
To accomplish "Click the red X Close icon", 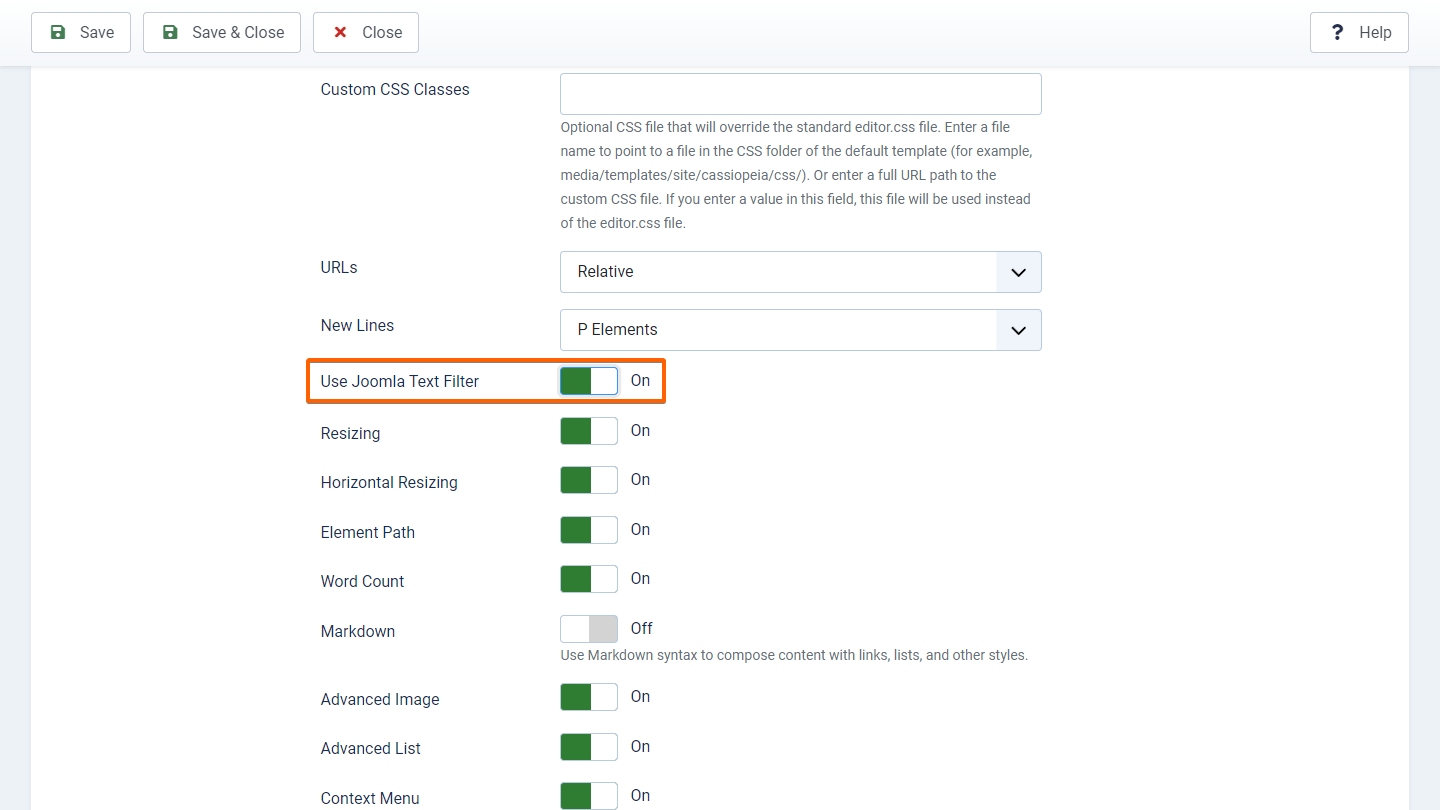I will [340, 32].
